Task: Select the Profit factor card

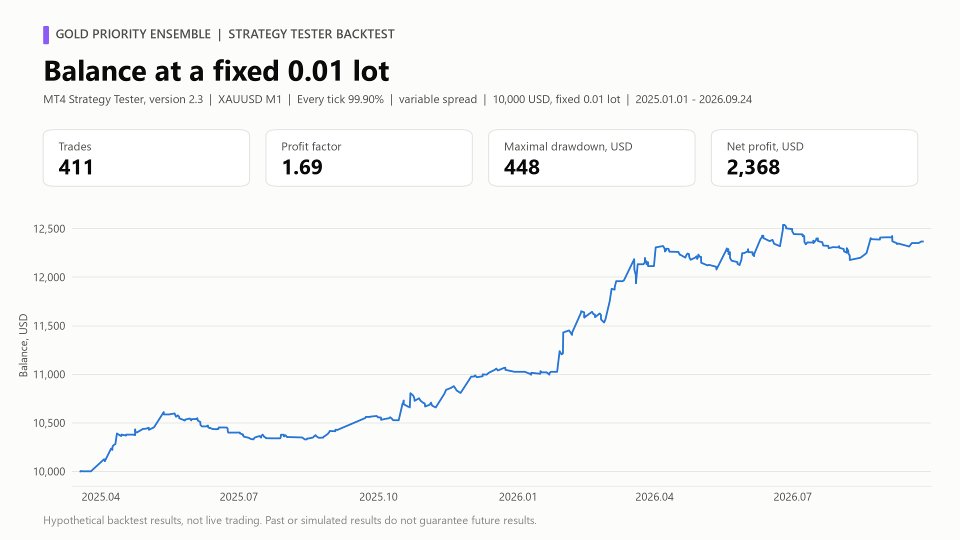Action: pyautogui.click(x=369, y=158)
